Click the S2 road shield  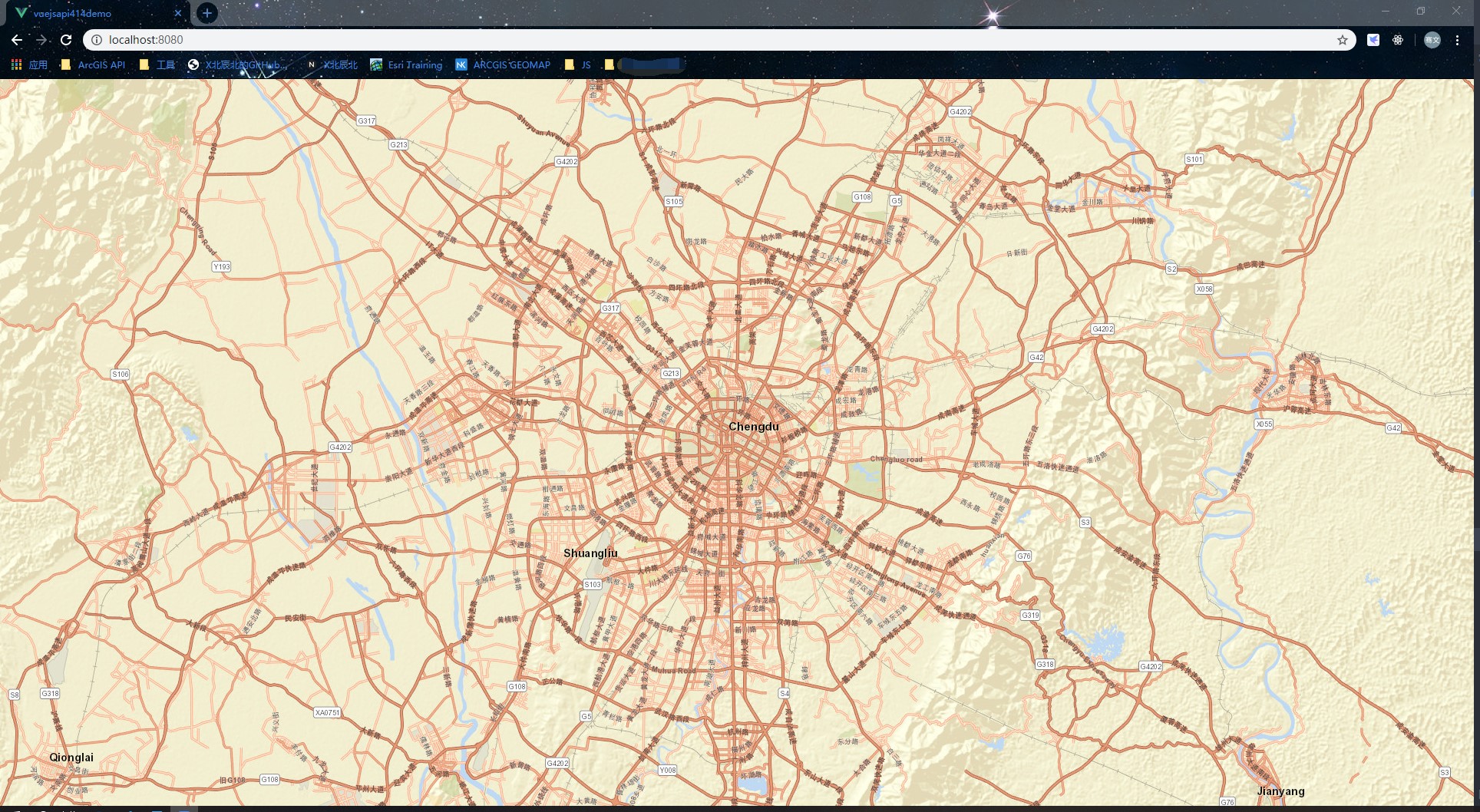point(1171,269)
